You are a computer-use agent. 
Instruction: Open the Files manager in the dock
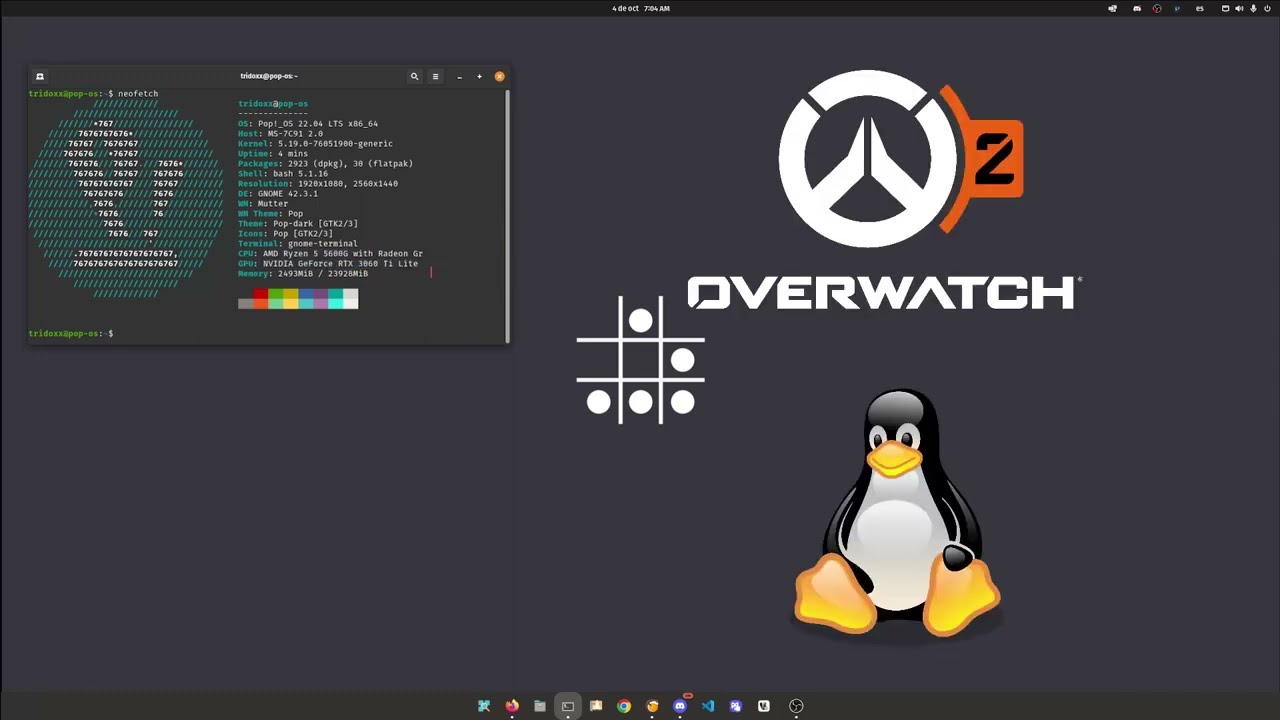(x=540, y=706)
